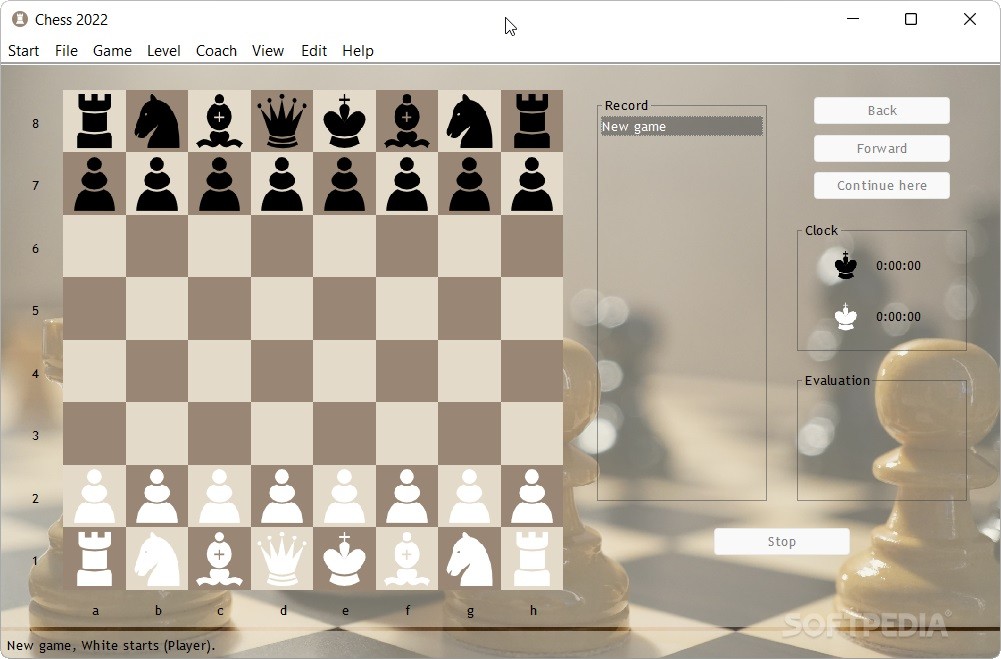Click the black player's 0:00:00 clock time

tap(898, 266)
